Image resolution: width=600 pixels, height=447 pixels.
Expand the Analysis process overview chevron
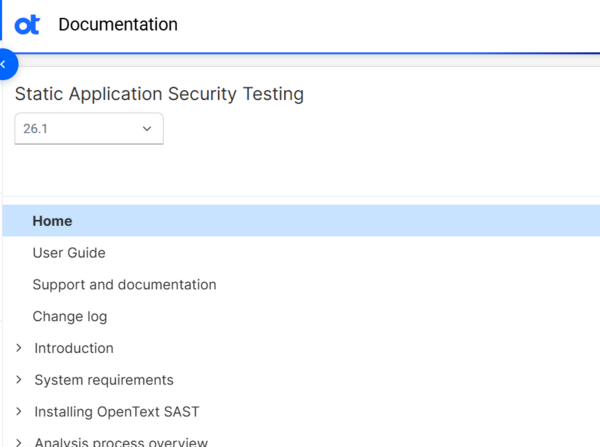pyautogui.click(x=18, y=441)
